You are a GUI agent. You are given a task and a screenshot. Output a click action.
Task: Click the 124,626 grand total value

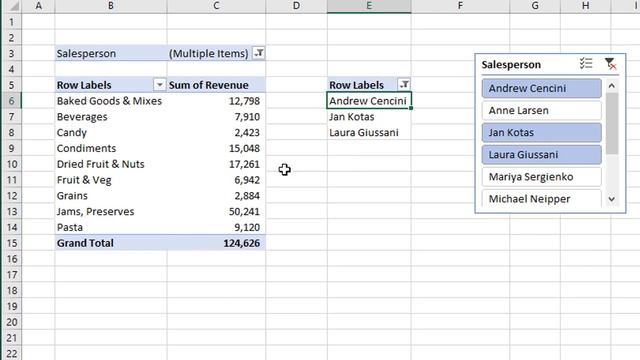point(216,243)
